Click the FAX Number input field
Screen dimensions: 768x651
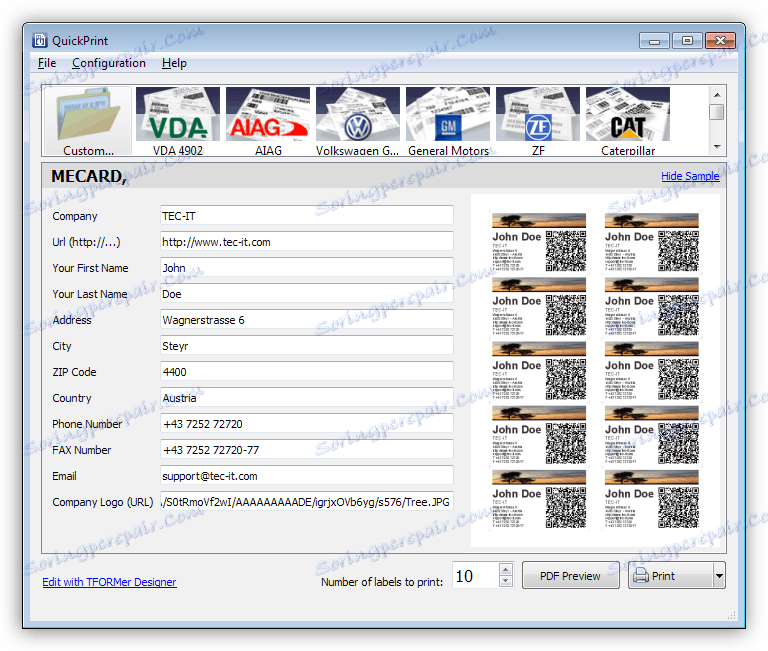[x=307, y=449]
